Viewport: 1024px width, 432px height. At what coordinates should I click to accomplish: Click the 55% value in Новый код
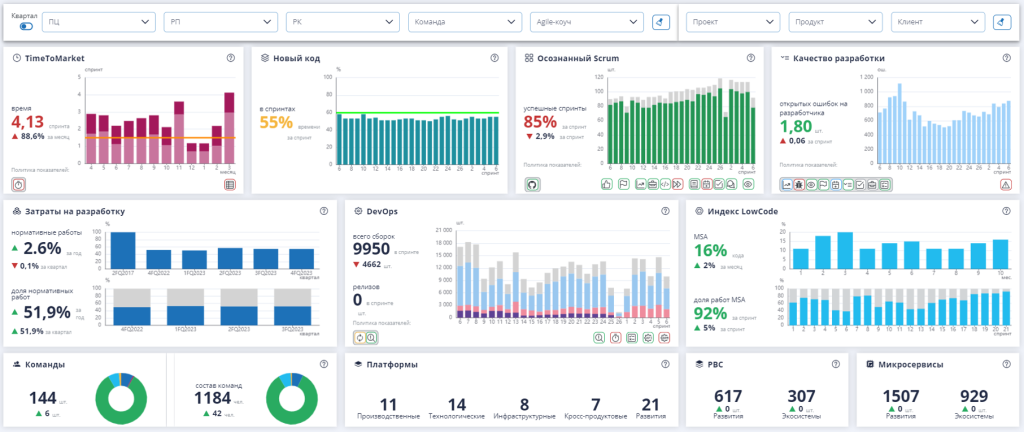[x=276, y=121]
